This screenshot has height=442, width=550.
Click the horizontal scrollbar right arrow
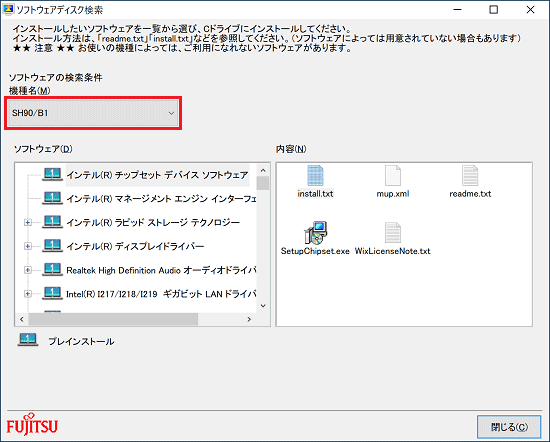pyautogui.click(x=249, y=319)
